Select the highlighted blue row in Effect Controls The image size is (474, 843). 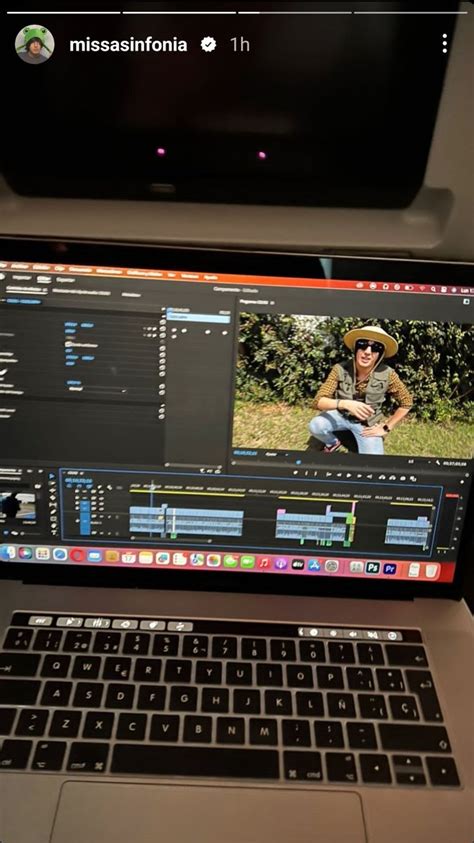pos(198,318)
